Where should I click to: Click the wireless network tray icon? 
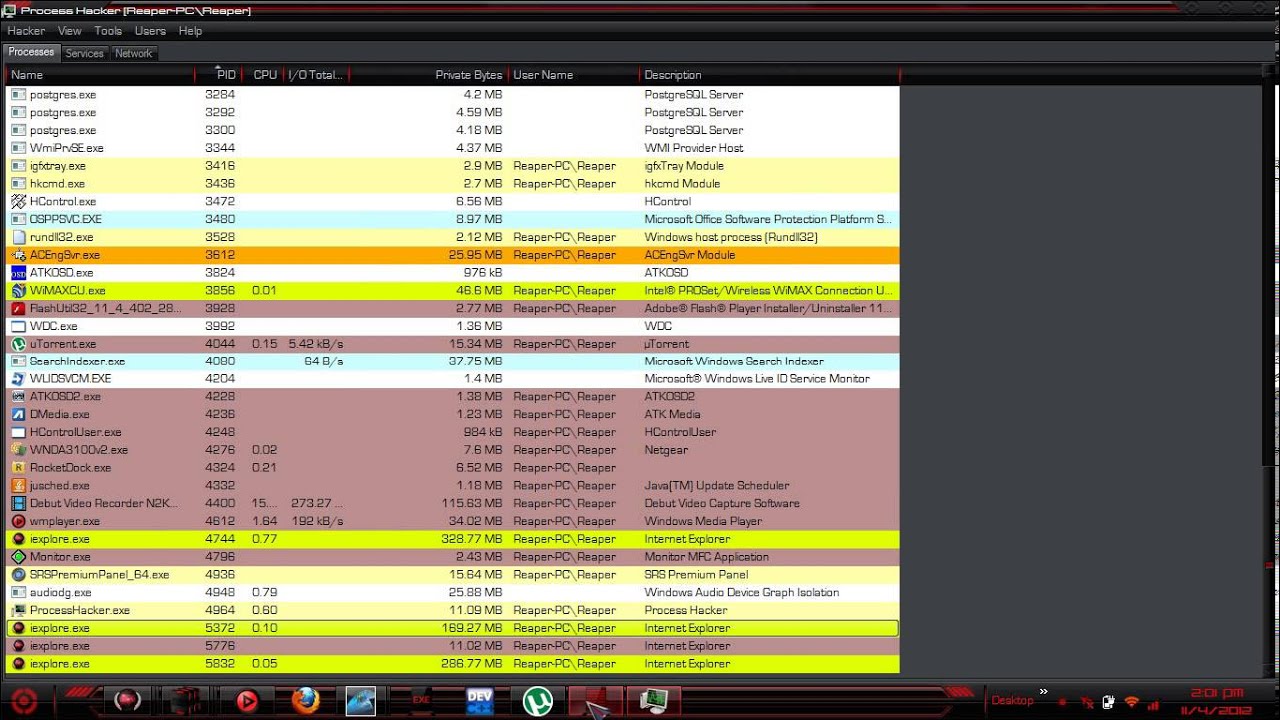pyautogui.click(x=1132, y=702)
